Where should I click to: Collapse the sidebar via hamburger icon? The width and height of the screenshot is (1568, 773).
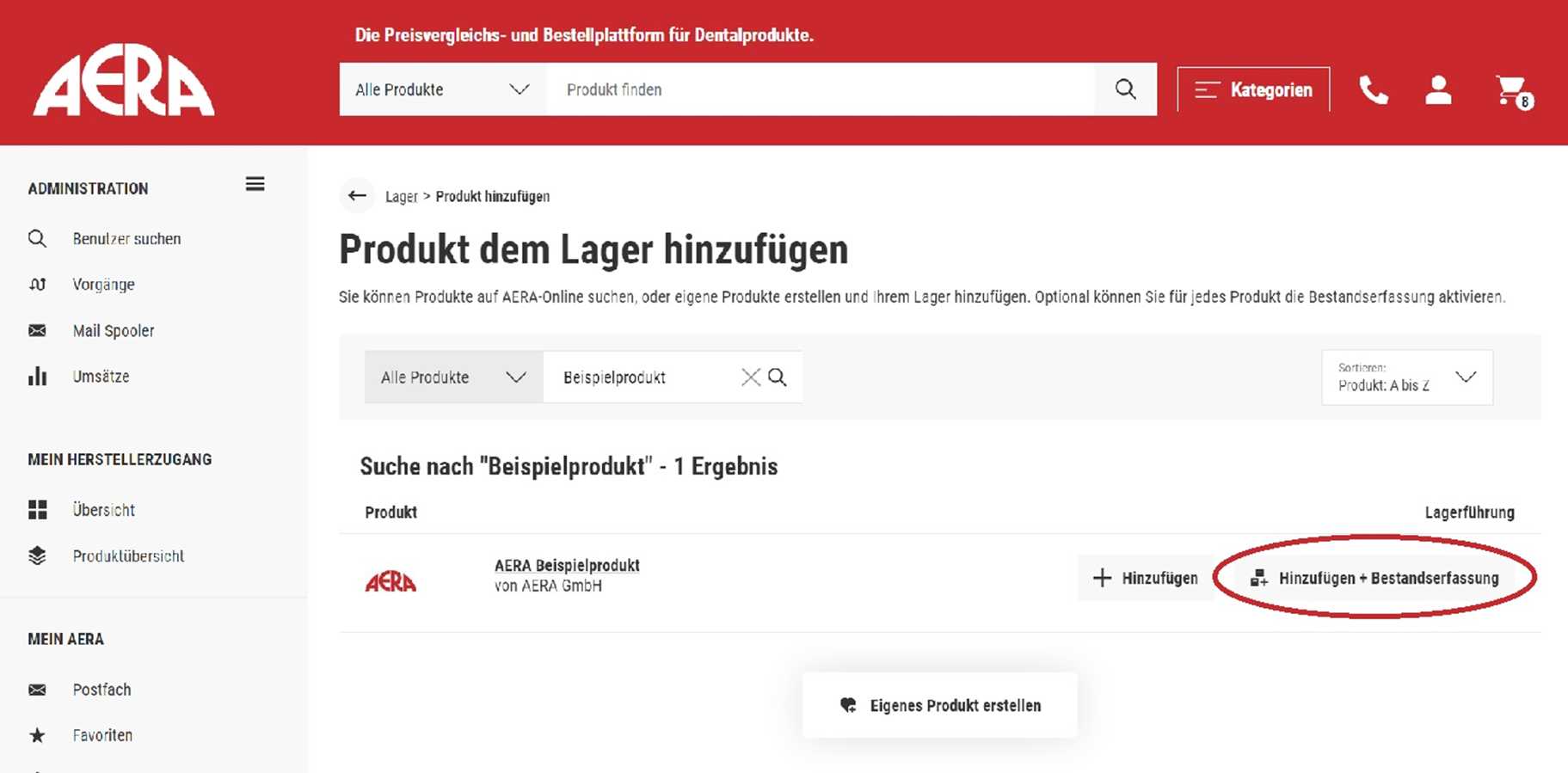255,184
